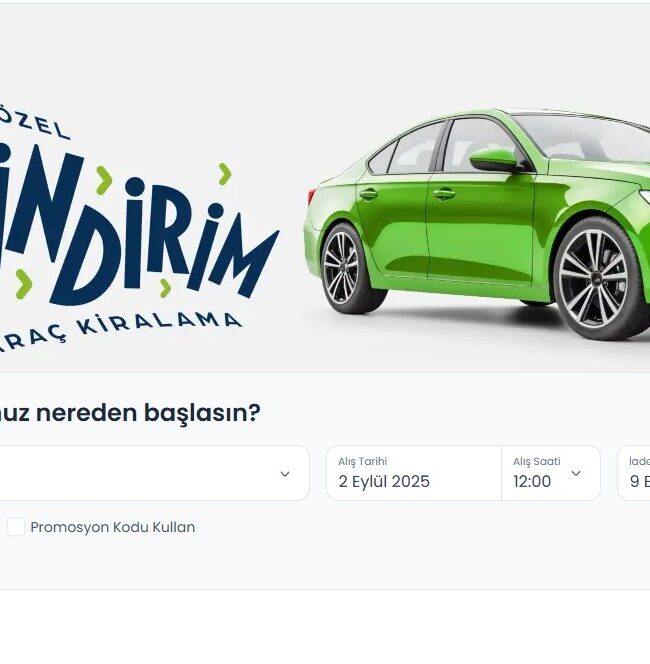
Task: Click the ARAÇ KİRALAMA banner caption
Action: (121, 332)
